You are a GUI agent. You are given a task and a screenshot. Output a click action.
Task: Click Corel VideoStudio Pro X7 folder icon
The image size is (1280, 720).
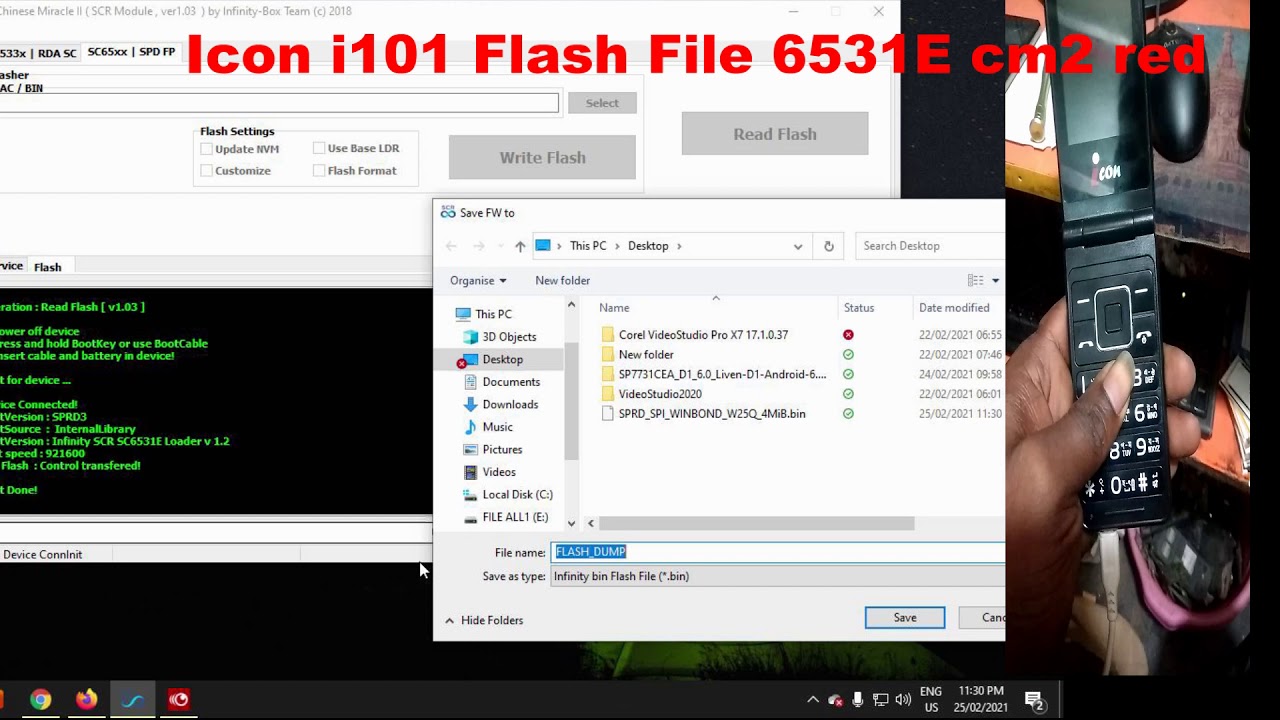[x=607, y=335]
